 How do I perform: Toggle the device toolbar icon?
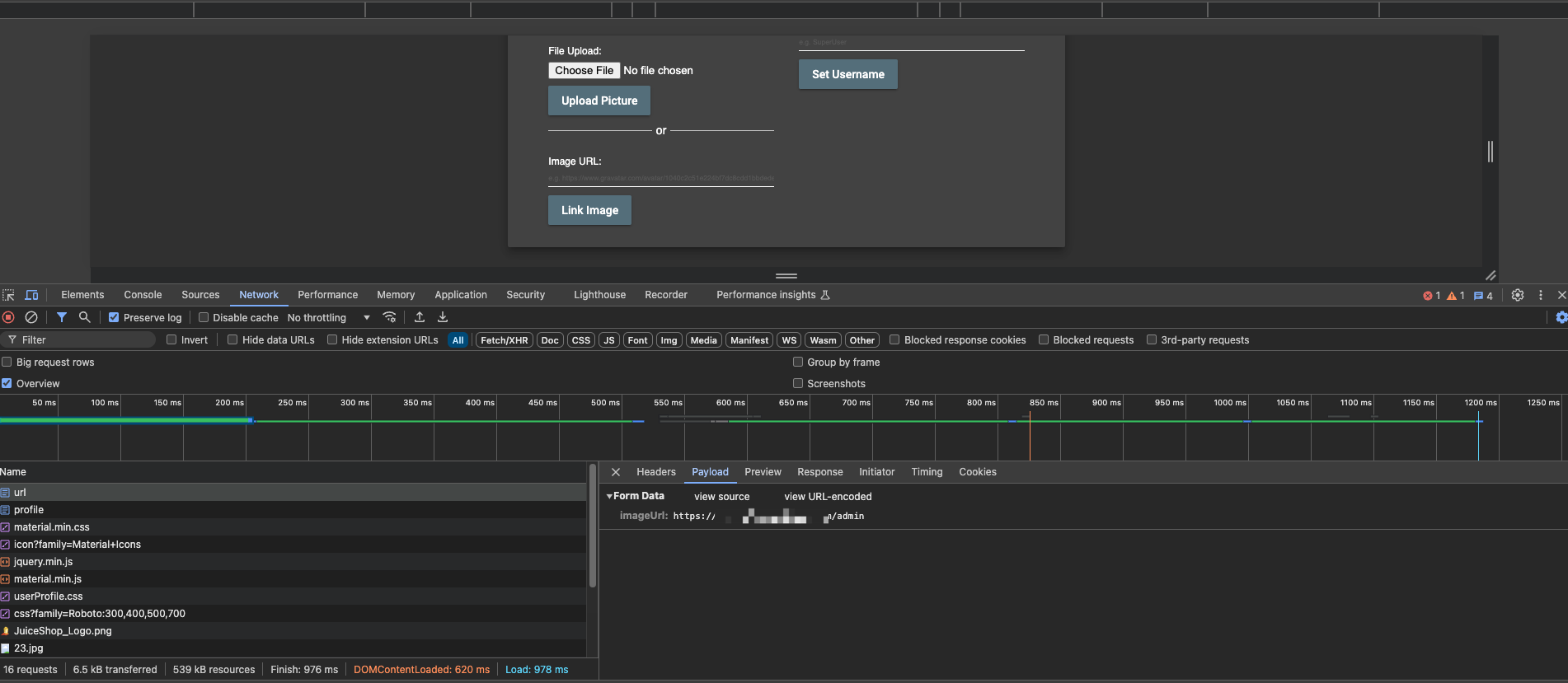point(31,295)
